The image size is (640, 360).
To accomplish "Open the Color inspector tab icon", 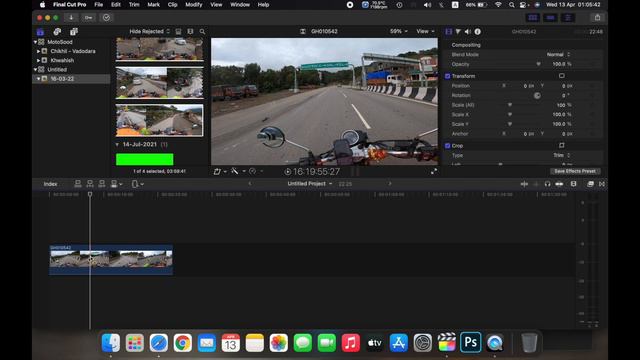I will coord(458,31).
